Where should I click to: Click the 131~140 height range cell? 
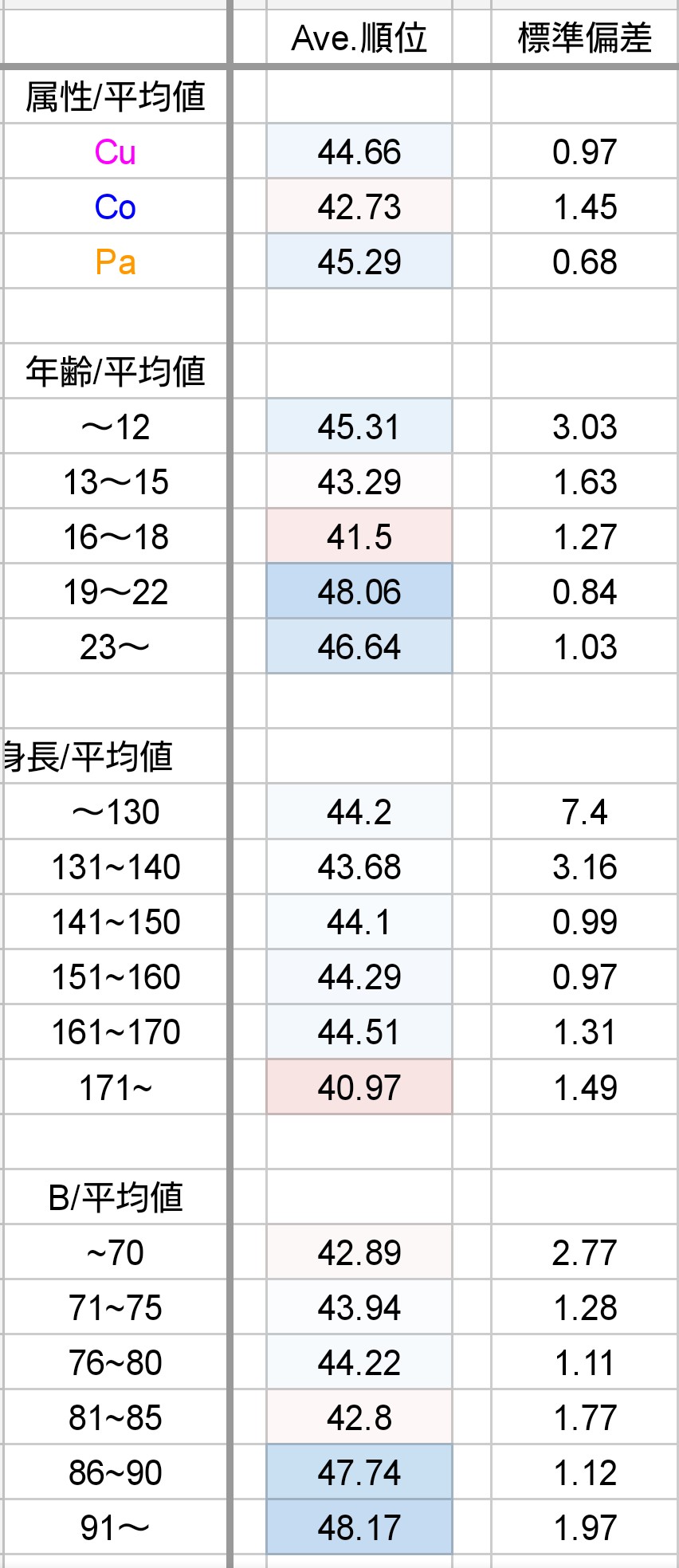tap(116, 867)
